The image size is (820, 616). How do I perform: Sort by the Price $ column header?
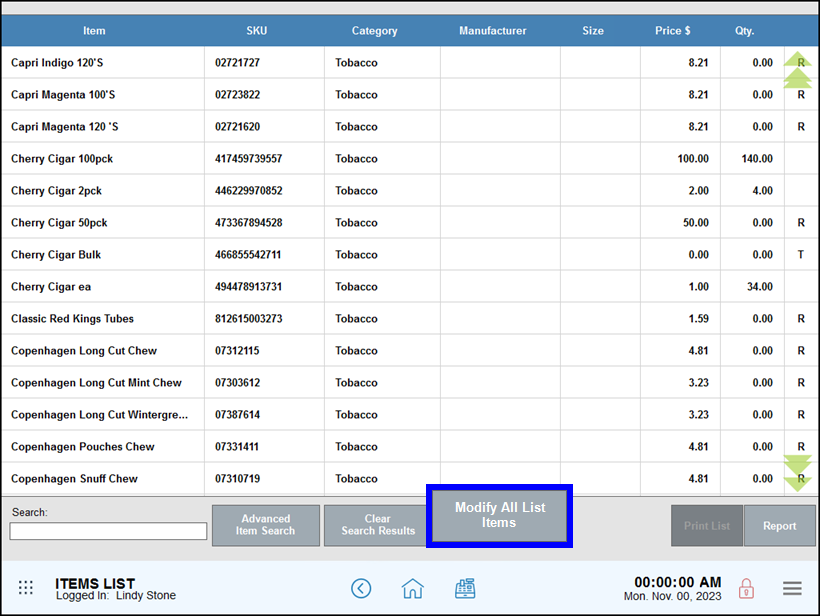673,31
